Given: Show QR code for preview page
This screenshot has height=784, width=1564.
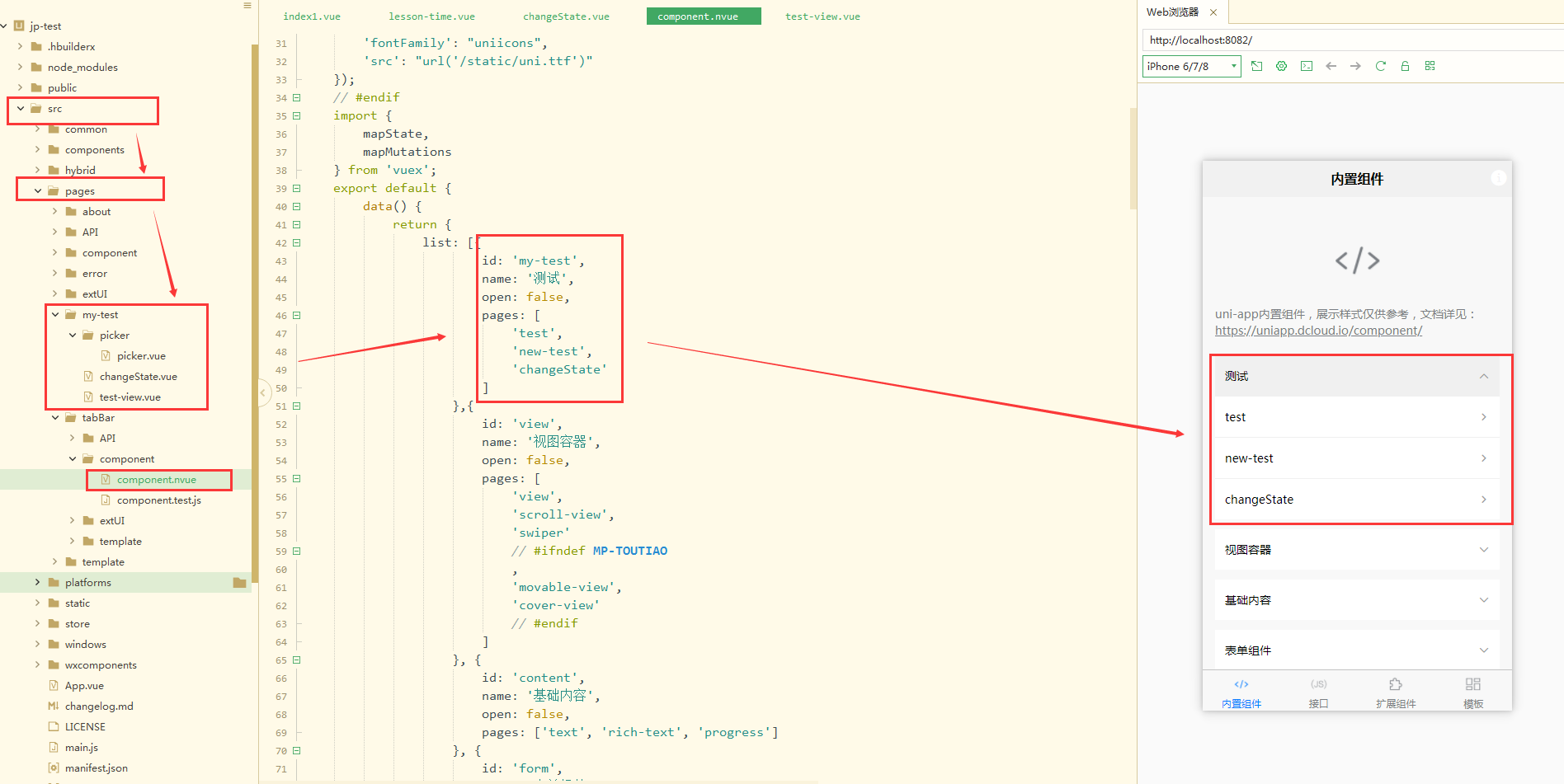Looking at the screenshot, I should click(1430, 66).
